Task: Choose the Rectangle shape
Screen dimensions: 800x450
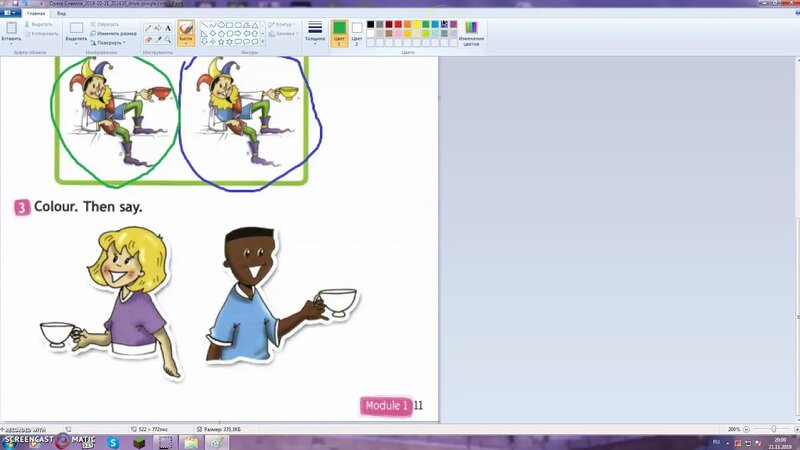Action: coord(230,25)
